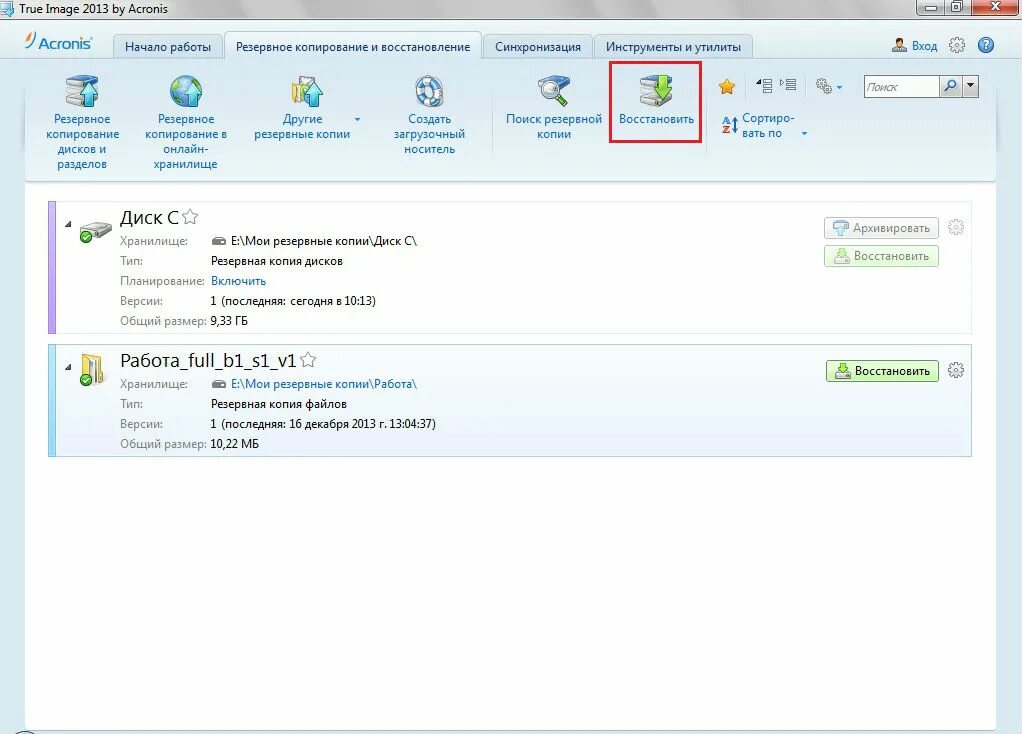The image size is (1022, 734).
Task: Open Инструменты и утилиты tab
Action: point(673,47)
